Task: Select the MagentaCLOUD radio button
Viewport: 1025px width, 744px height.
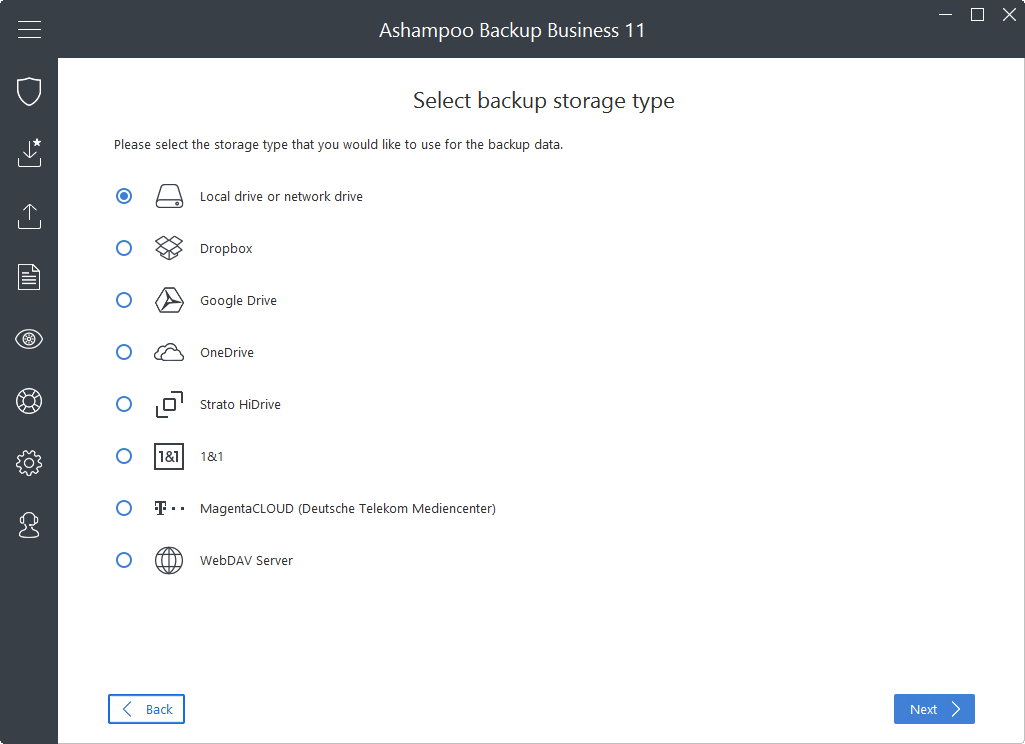Action: (124, 508)
